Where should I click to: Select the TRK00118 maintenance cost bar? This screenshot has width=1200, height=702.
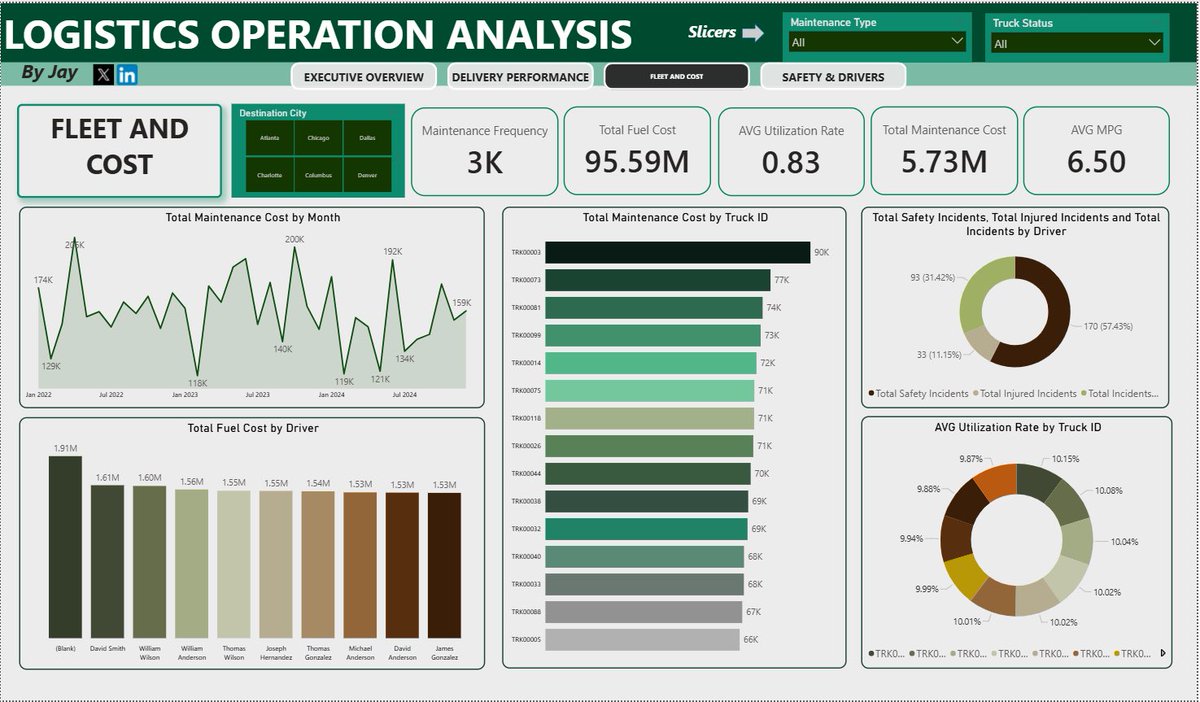tap(650, 418)
